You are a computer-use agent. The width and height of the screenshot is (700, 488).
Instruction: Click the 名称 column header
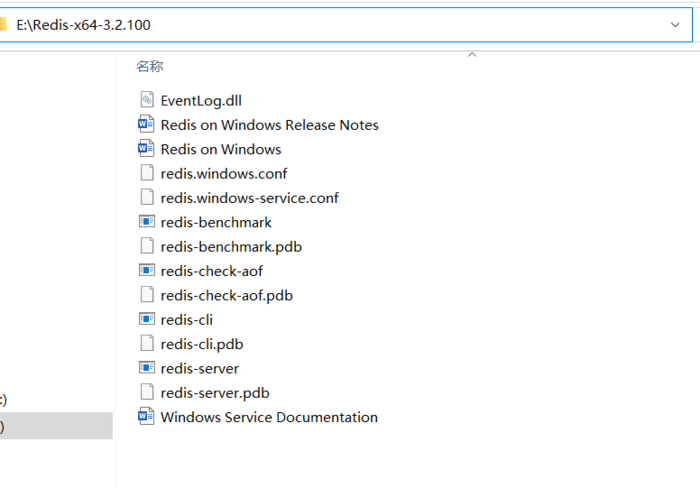click(150, 66)
